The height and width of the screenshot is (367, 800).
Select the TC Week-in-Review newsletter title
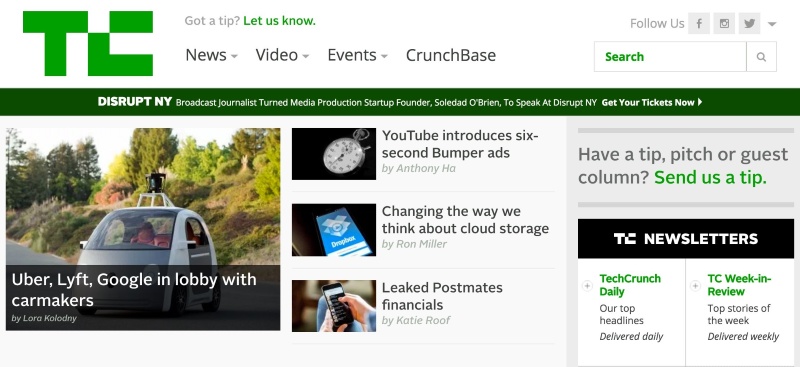[739, 285]
